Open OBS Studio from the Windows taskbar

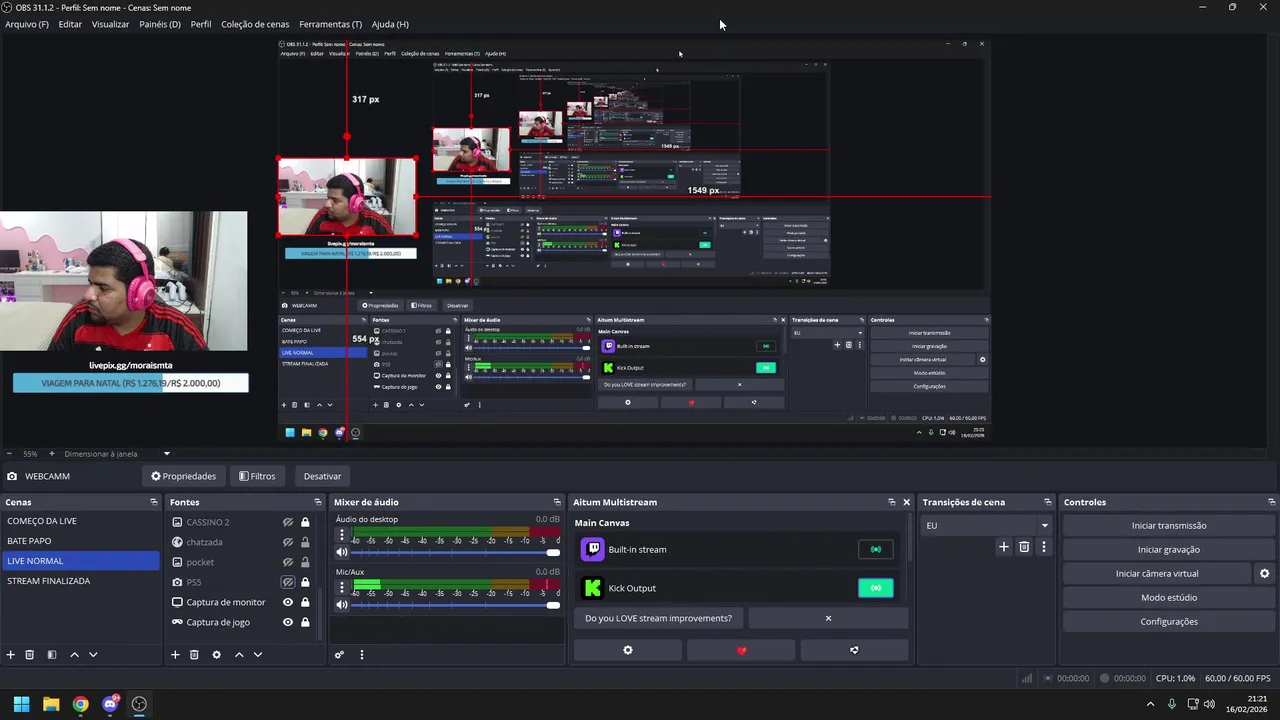[x=139, y=704]
